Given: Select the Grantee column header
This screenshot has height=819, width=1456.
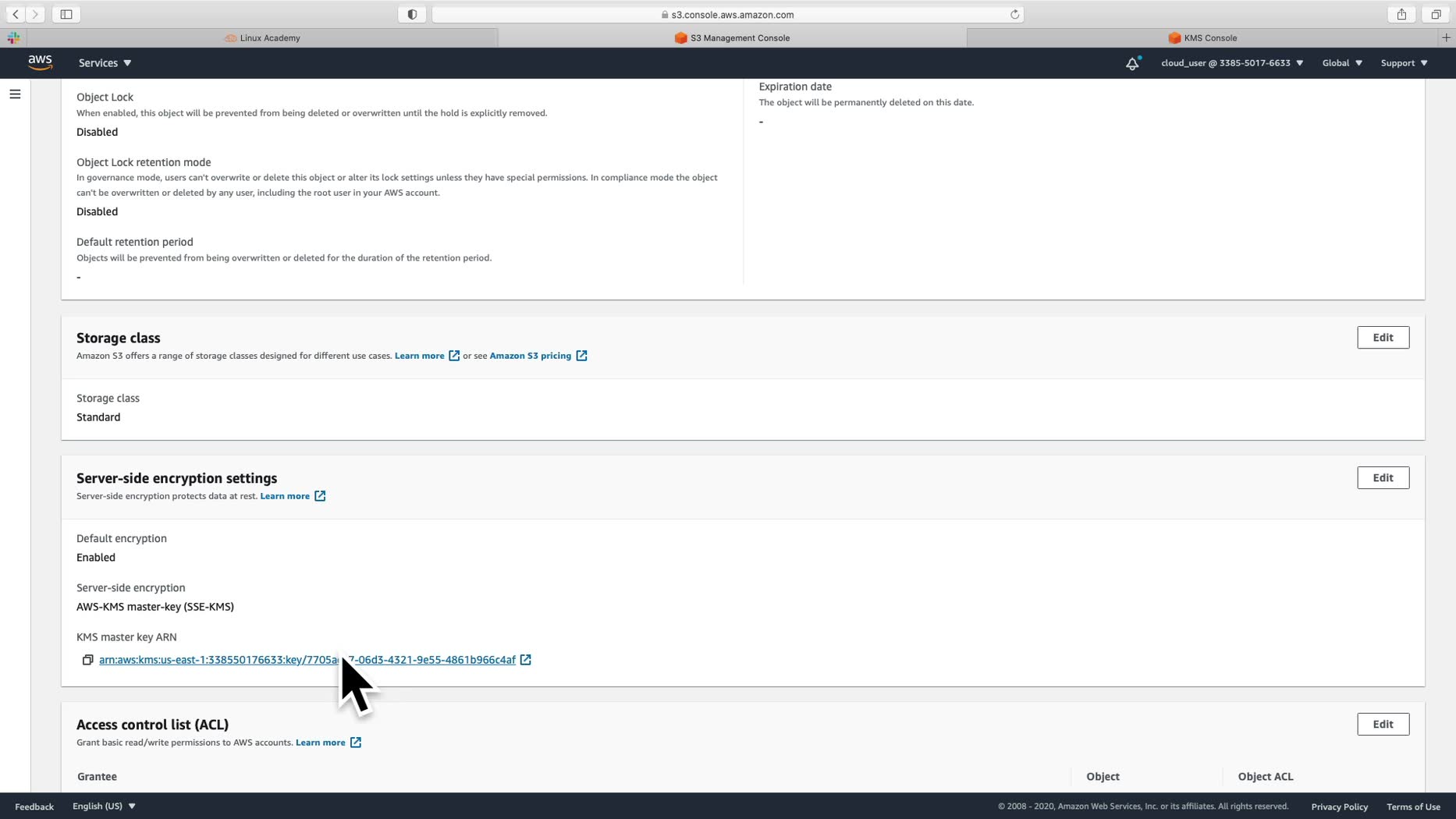Looking at the screenshot, I should tap(97, 777).
